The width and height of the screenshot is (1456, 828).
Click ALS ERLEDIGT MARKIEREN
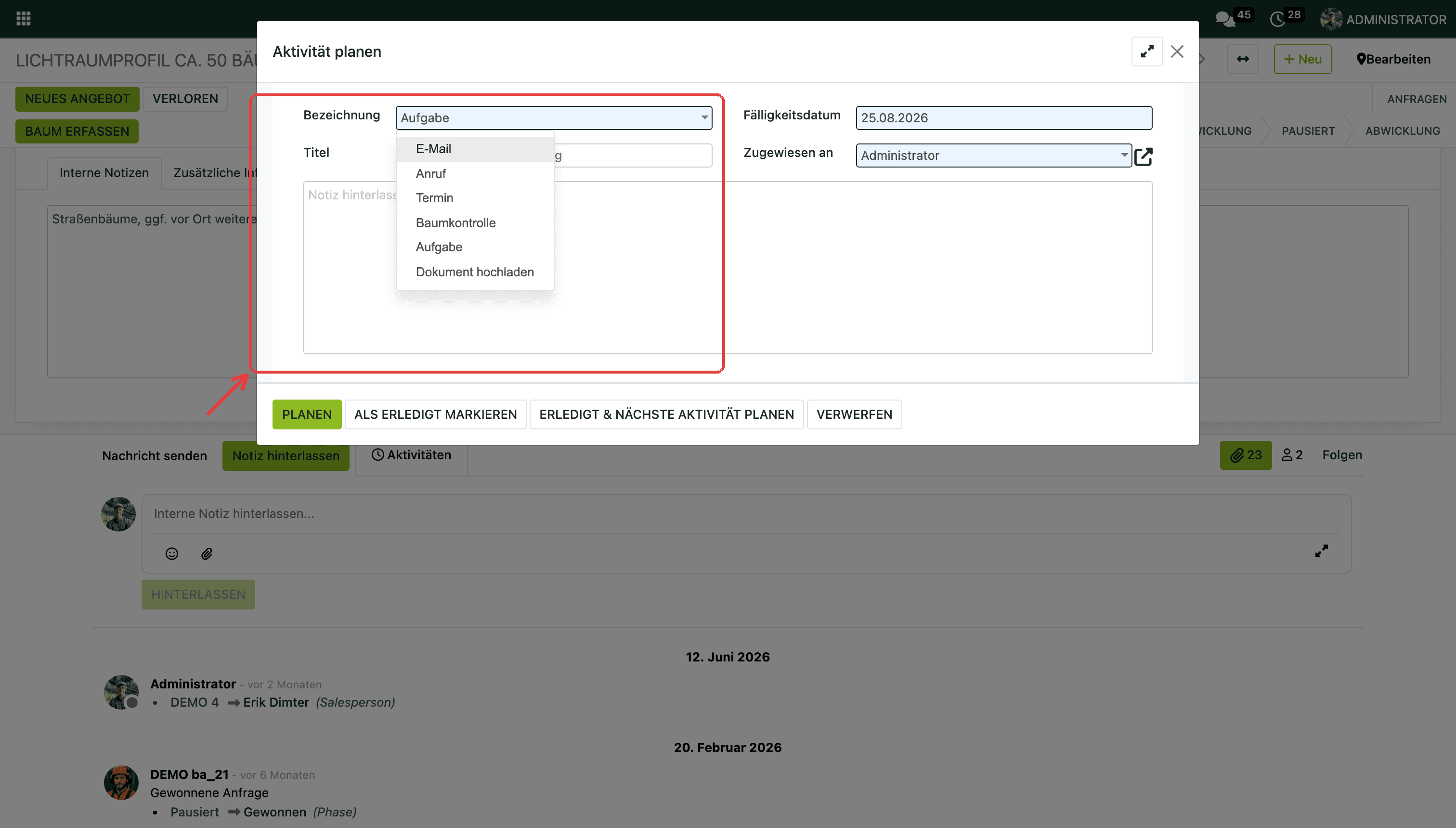pyautogui.click(x=435, y=414)
